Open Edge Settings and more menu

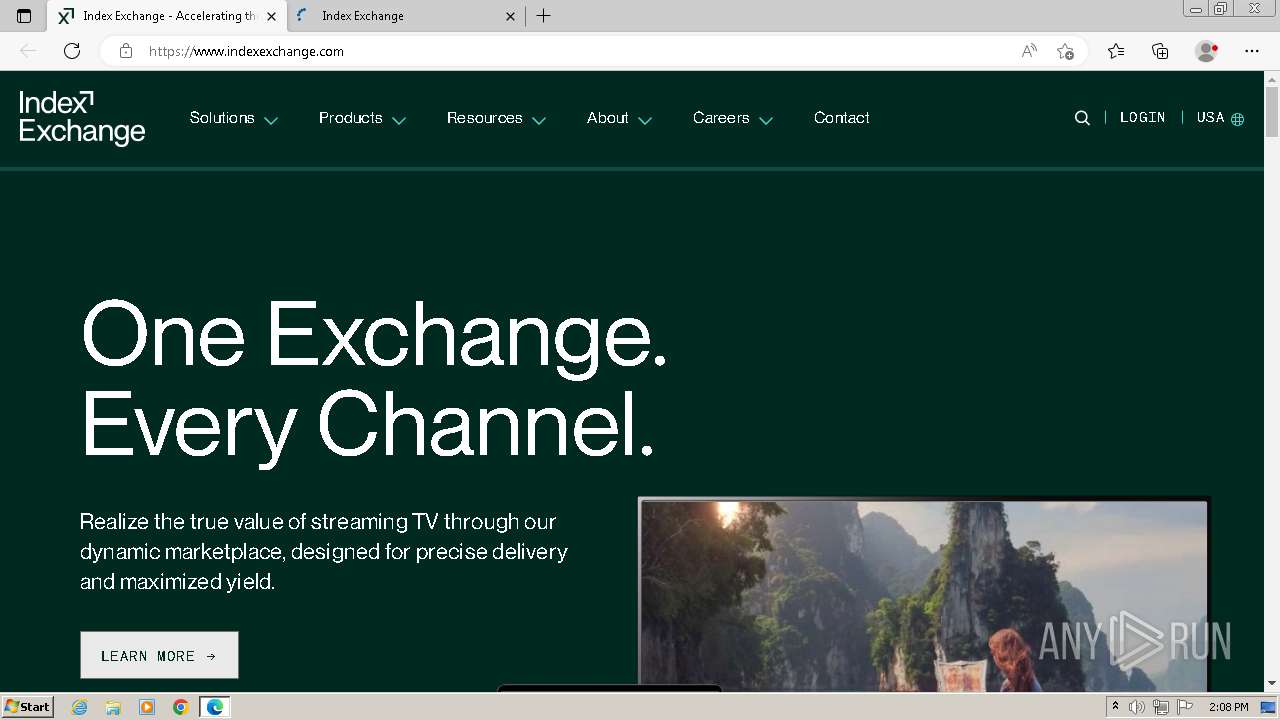coord(1252,51)
